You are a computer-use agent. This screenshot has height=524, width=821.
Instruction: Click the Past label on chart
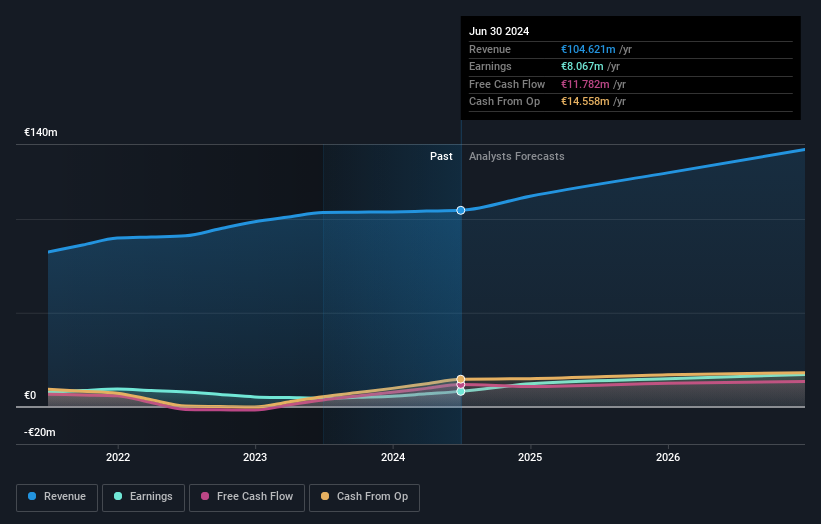click(x=441, y=157)
